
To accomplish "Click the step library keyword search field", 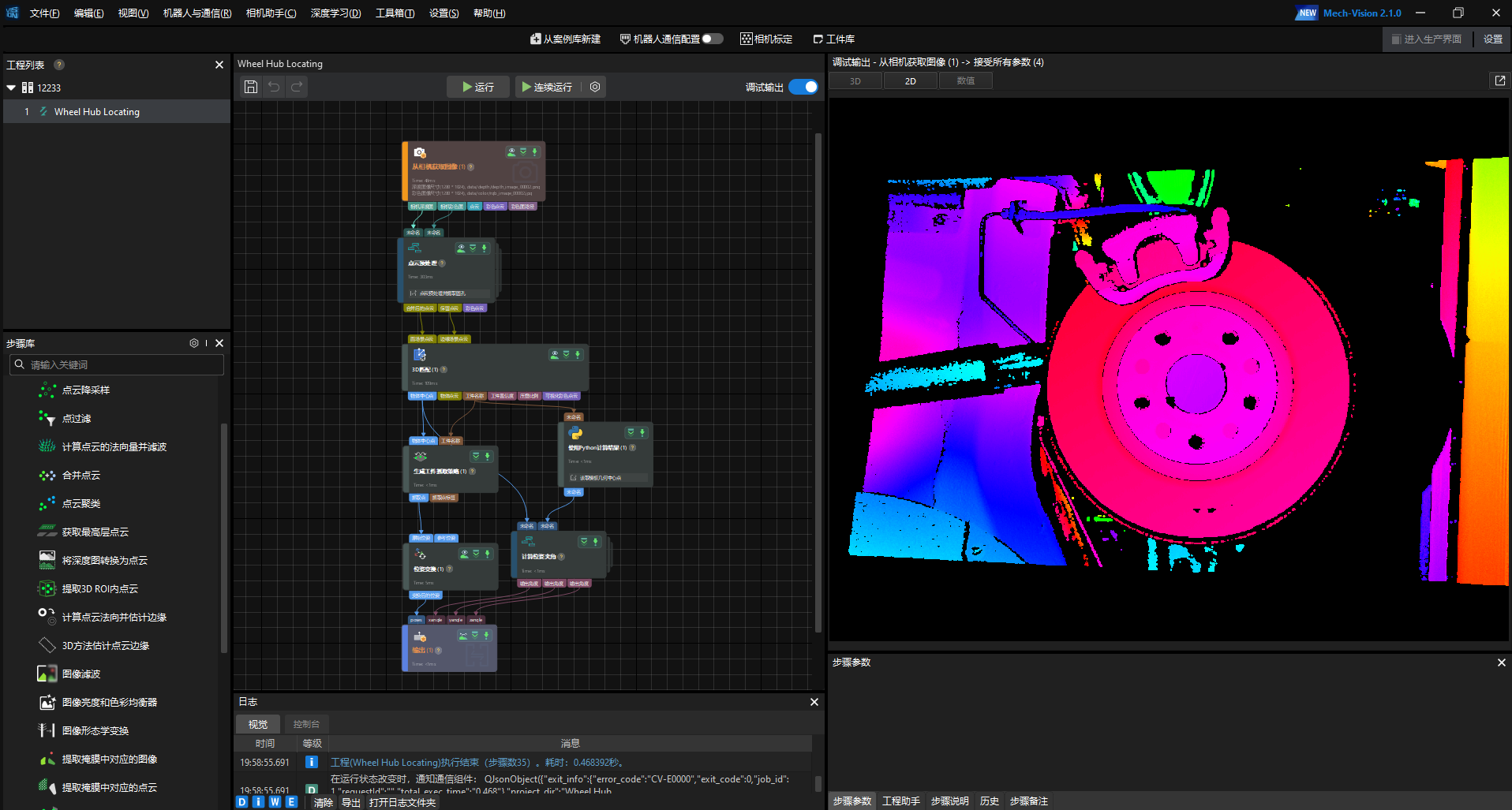I will [118, 364].
